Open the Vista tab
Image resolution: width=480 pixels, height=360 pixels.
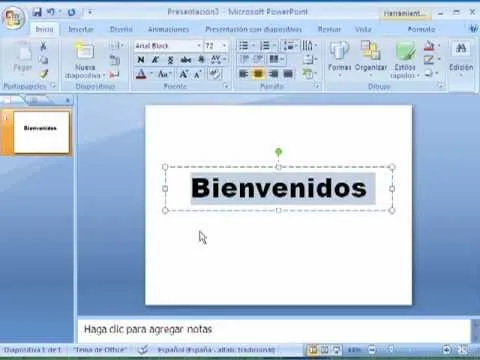point(363,29)
